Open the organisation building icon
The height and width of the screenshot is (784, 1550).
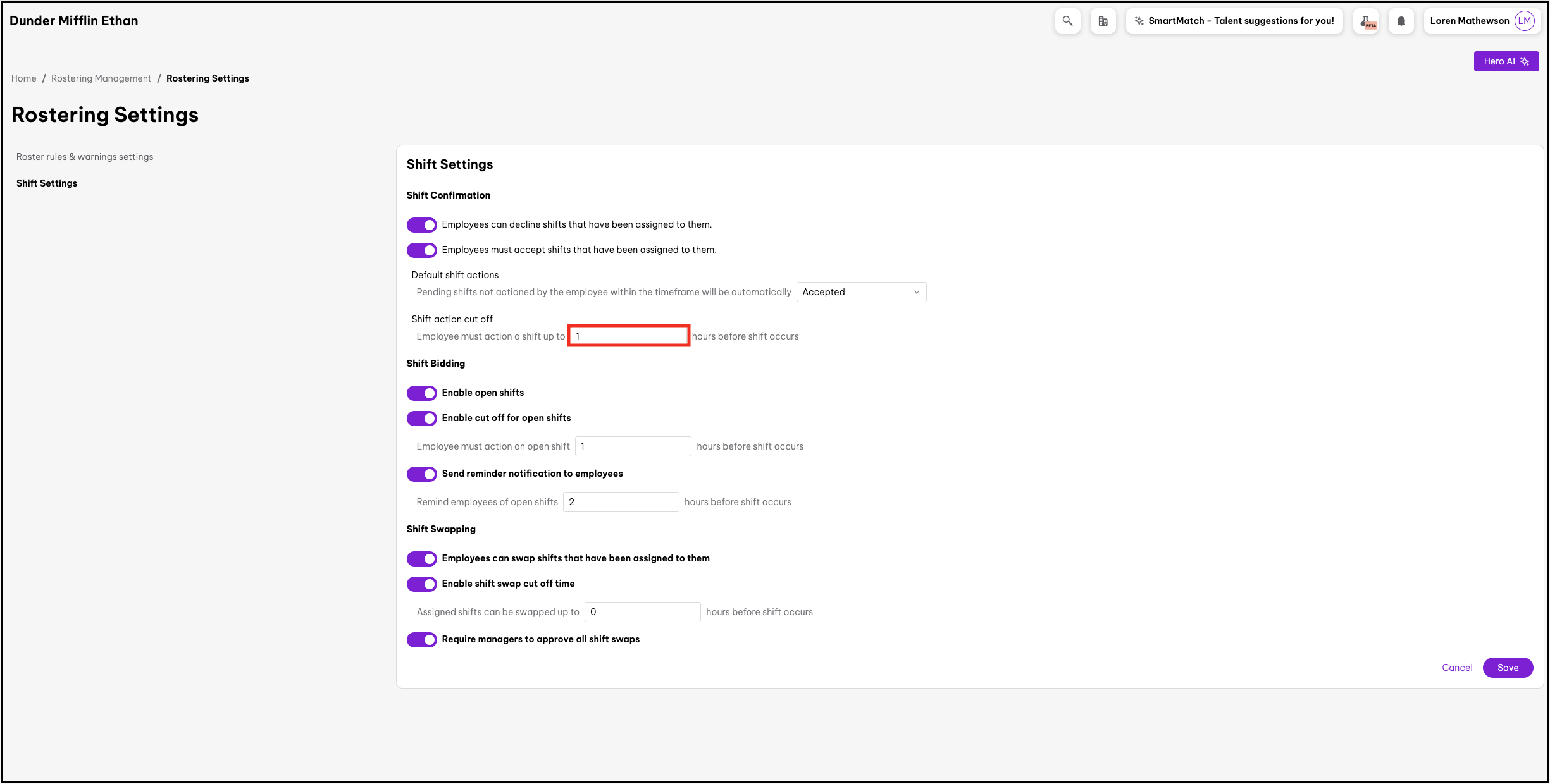pos(1103,21)
